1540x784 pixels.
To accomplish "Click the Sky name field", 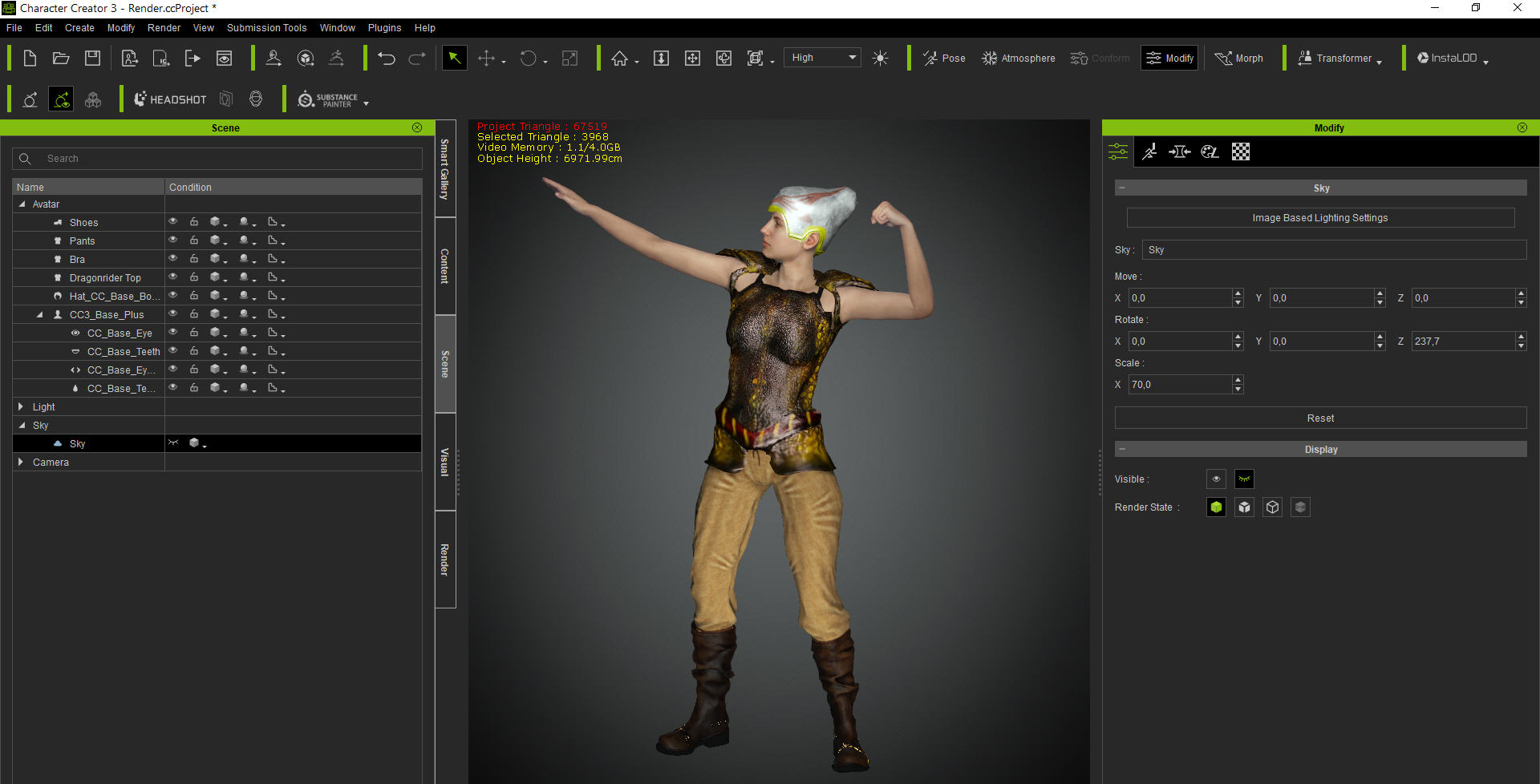I will coord(1334,249).
